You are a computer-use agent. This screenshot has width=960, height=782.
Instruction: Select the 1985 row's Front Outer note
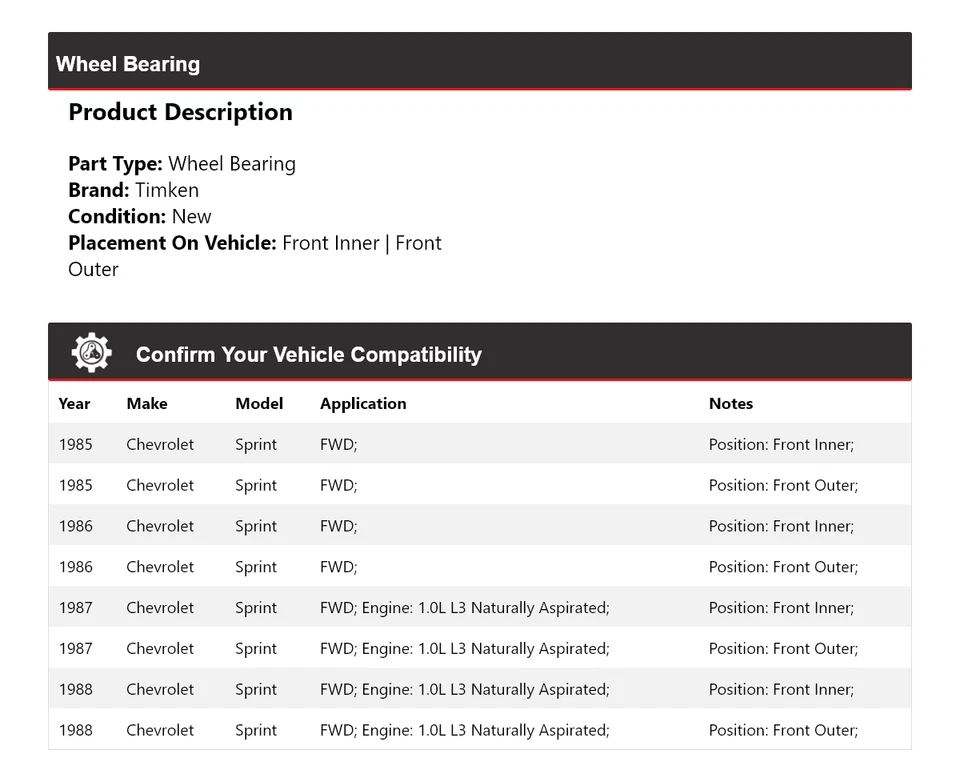(x=783, y=486)
